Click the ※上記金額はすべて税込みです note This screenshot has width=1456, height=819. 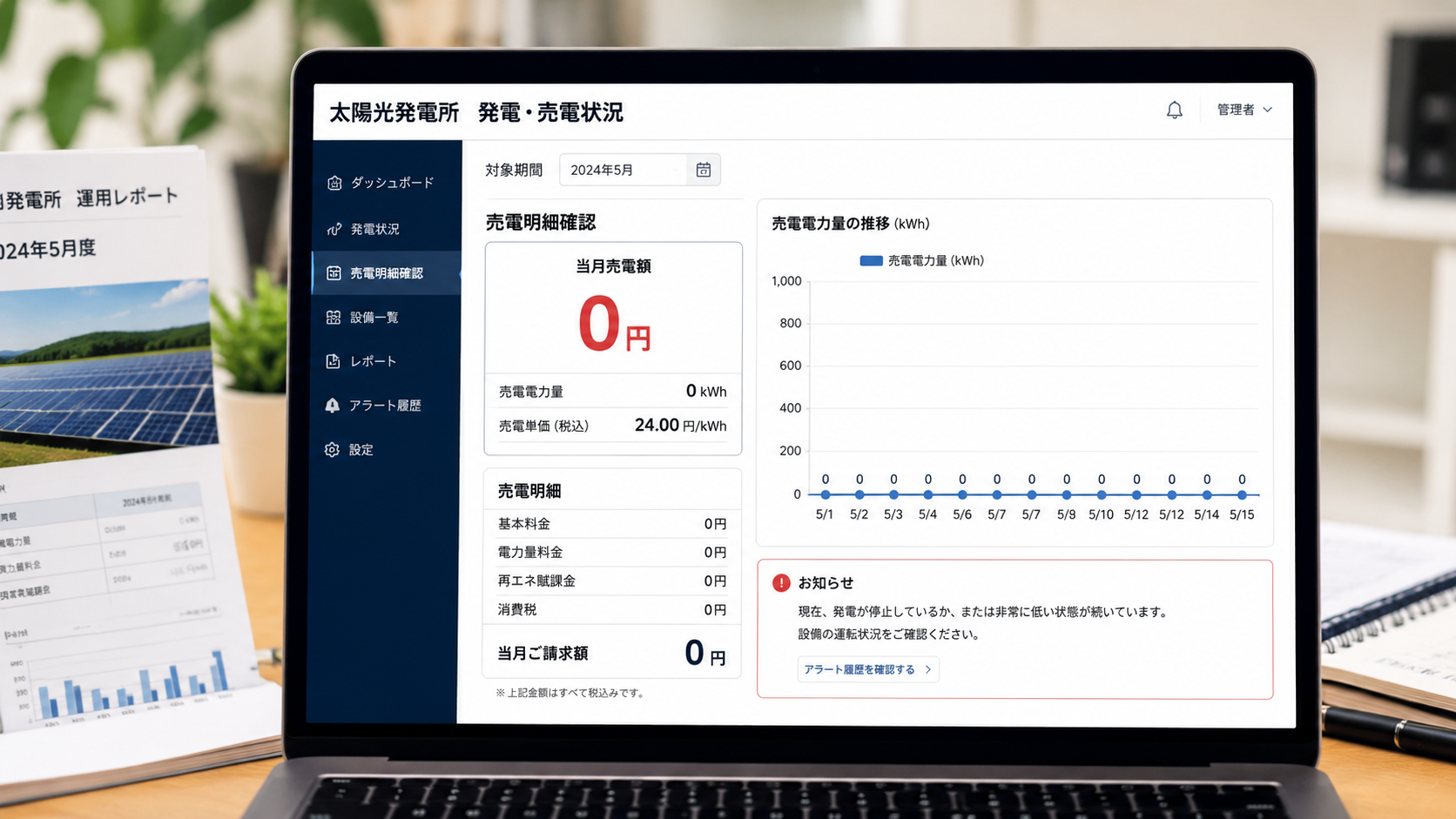point(571,693)
